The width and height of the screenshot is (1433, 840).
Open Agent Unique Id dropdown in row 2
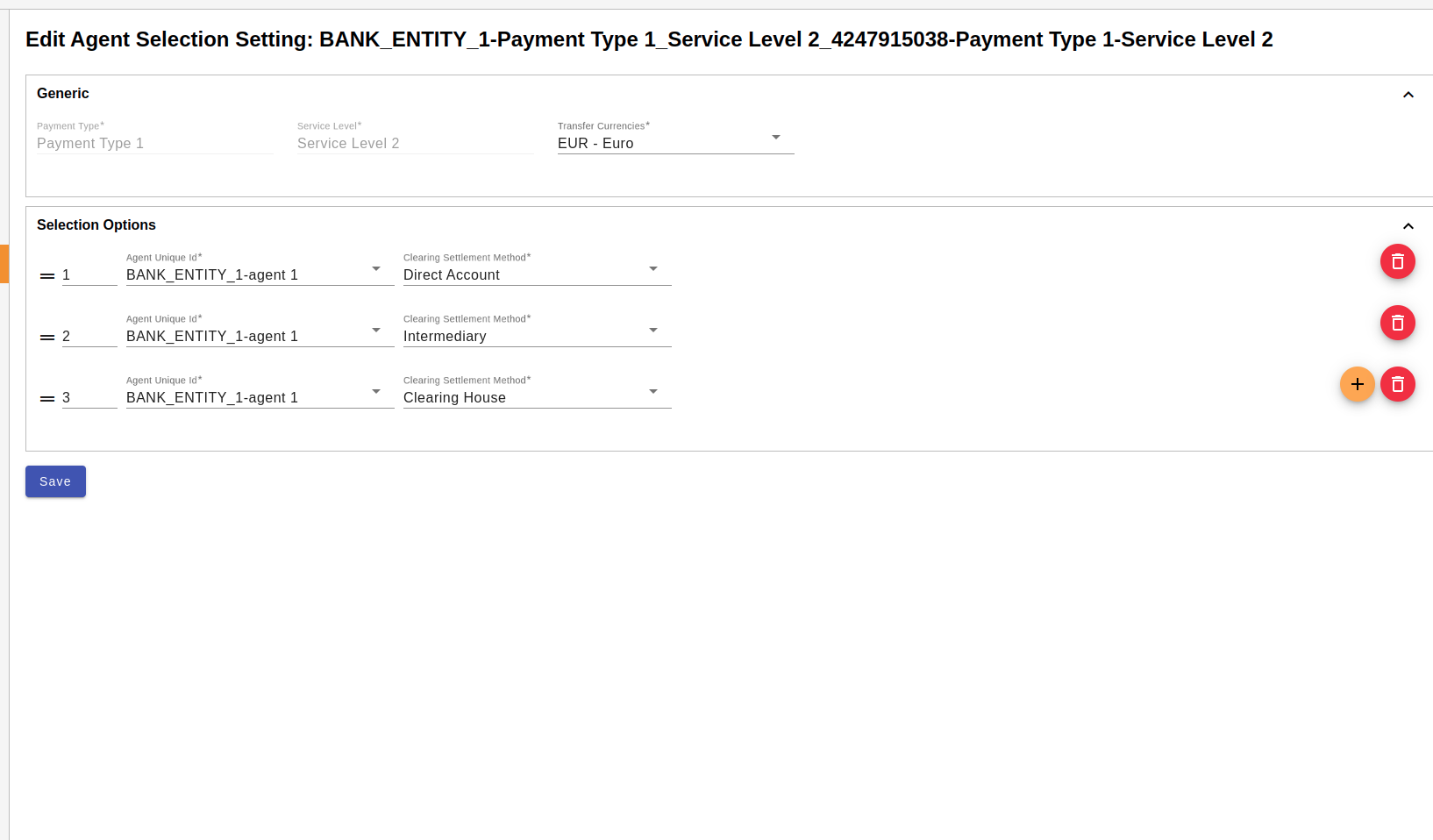pyautogui.click(x=260, y=336)
